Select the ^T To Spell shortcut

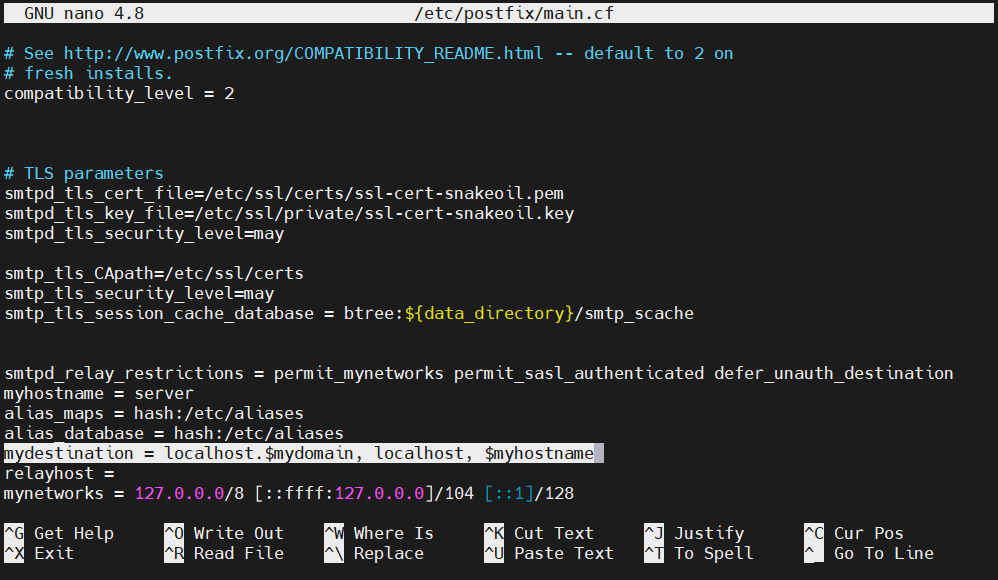click(699, 553)
